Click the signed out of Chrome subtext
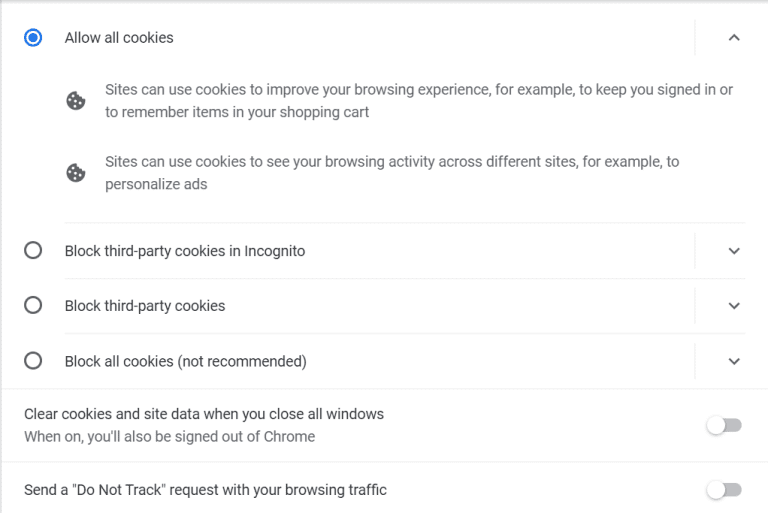Image resolution: width=768 pixels, height=513 pixels. (x=169, y=437)
